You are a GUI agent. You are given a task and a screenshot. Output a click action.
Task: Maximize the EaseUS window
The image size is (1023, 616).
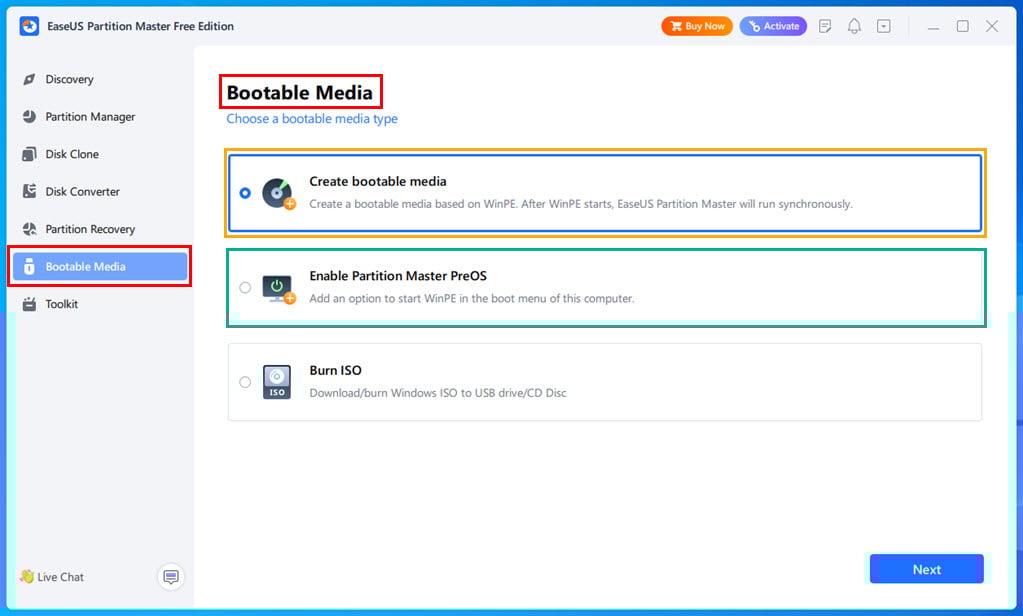tap(962, 26)
